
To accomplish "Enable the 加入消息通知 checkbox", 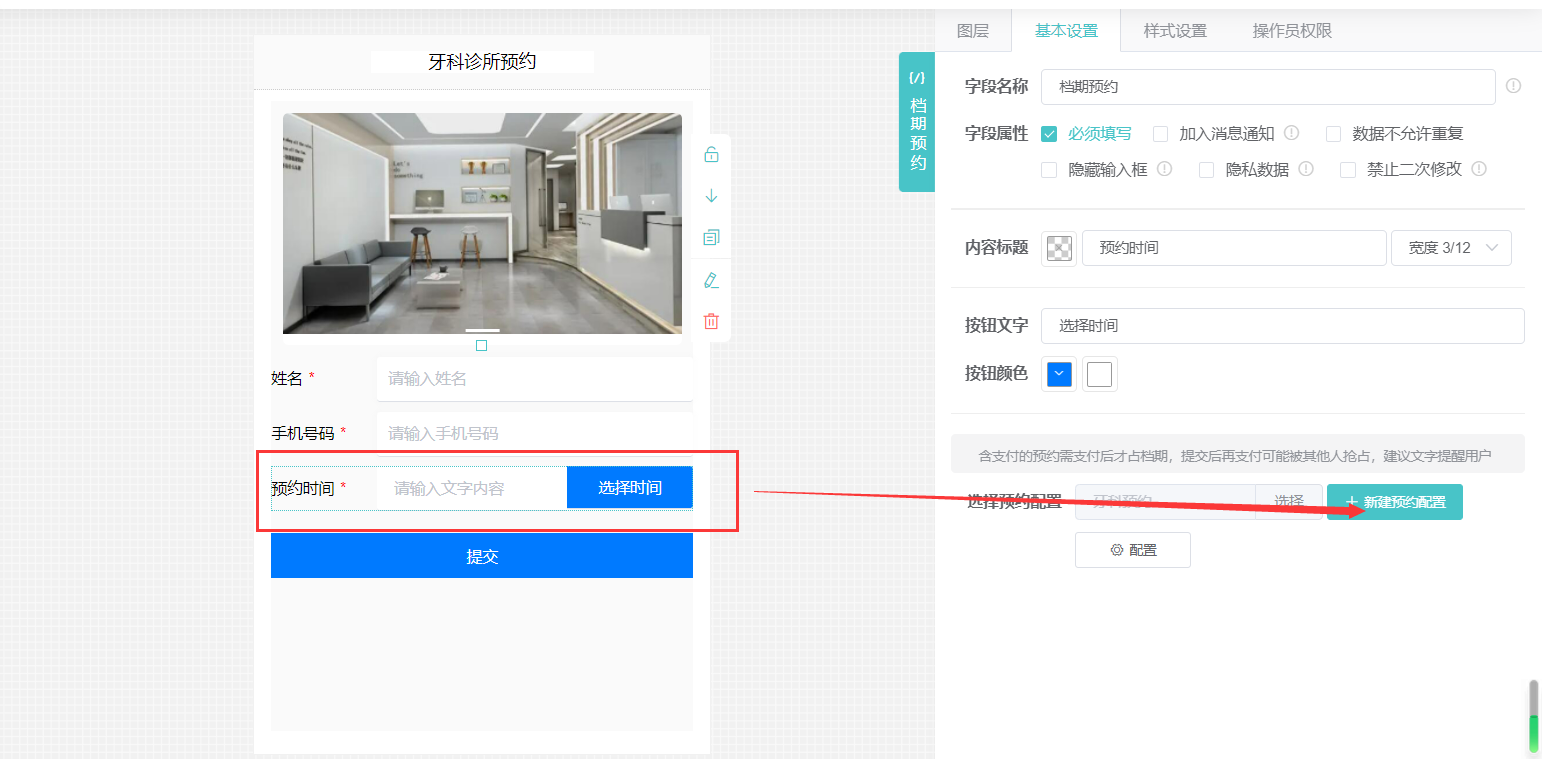I will (1160, 134).
